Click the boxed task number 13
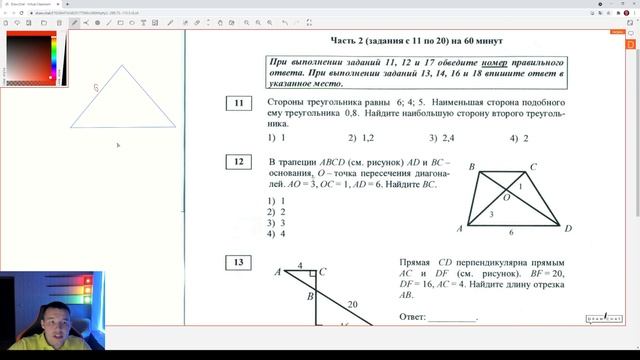The width and height of the screenshot is (640, 360). pyautogui.click(x=239, y=262)
